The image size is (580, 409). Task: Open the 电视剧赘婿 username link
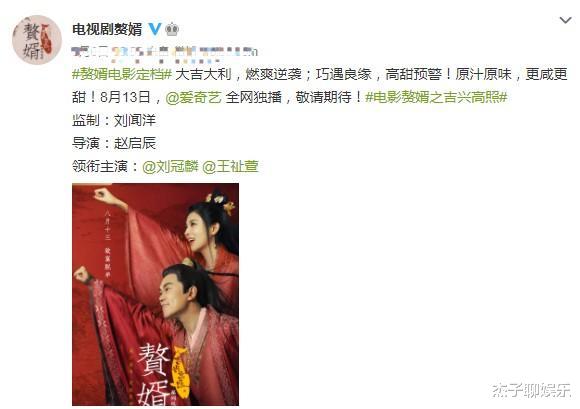pos(107,29)
